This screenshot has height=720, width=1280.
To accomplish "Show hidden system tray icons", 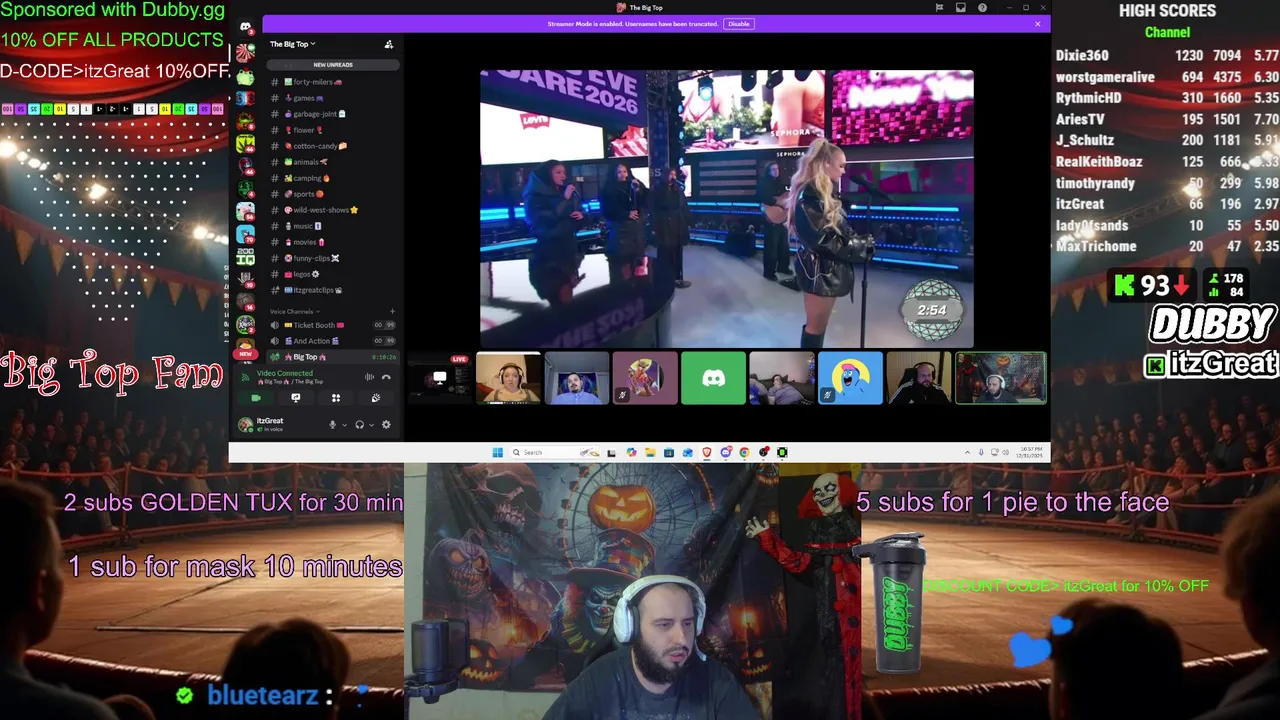I will coord(967,452).
